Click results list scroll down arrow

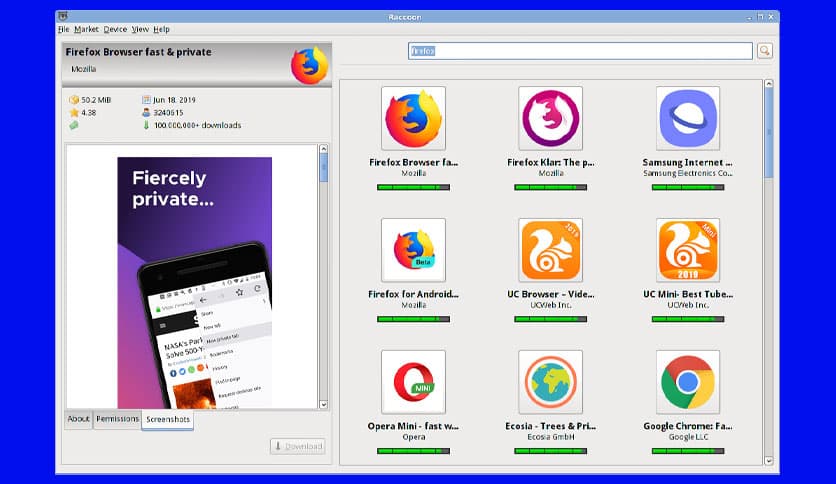point(769,461)
